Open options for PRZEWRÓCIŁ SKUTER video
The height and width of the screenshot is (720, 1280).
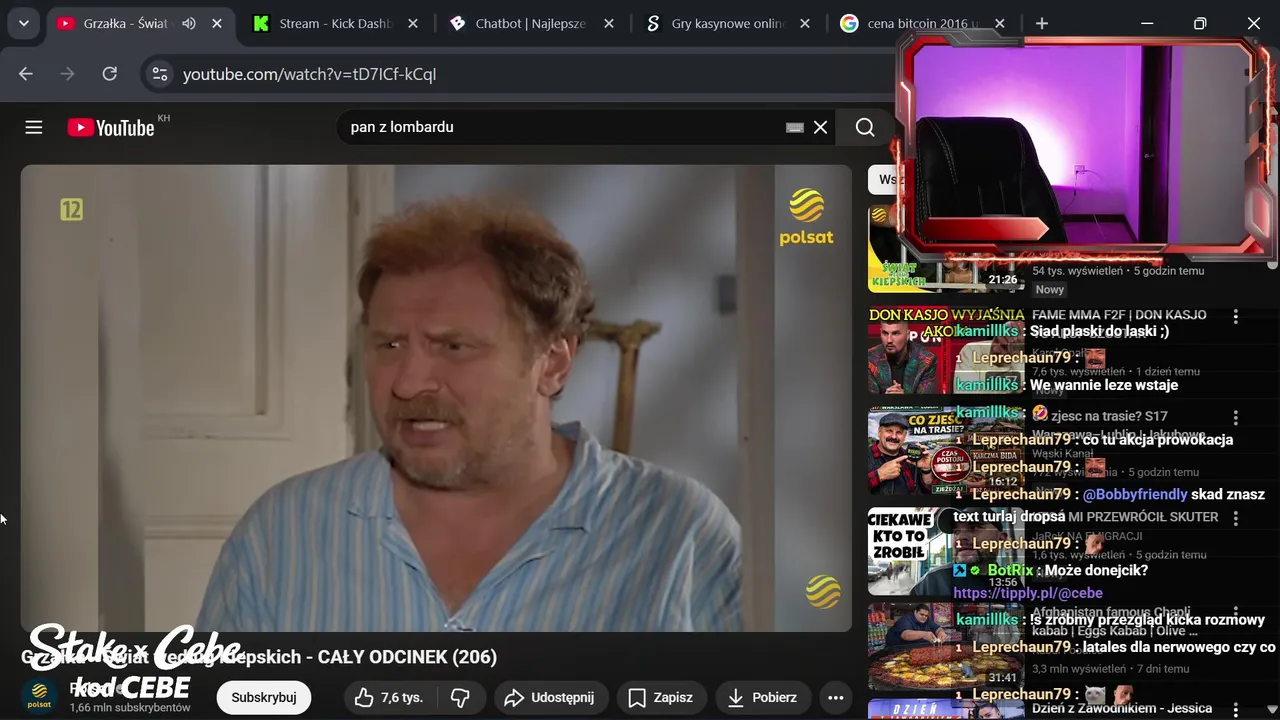click(1236, 518)
